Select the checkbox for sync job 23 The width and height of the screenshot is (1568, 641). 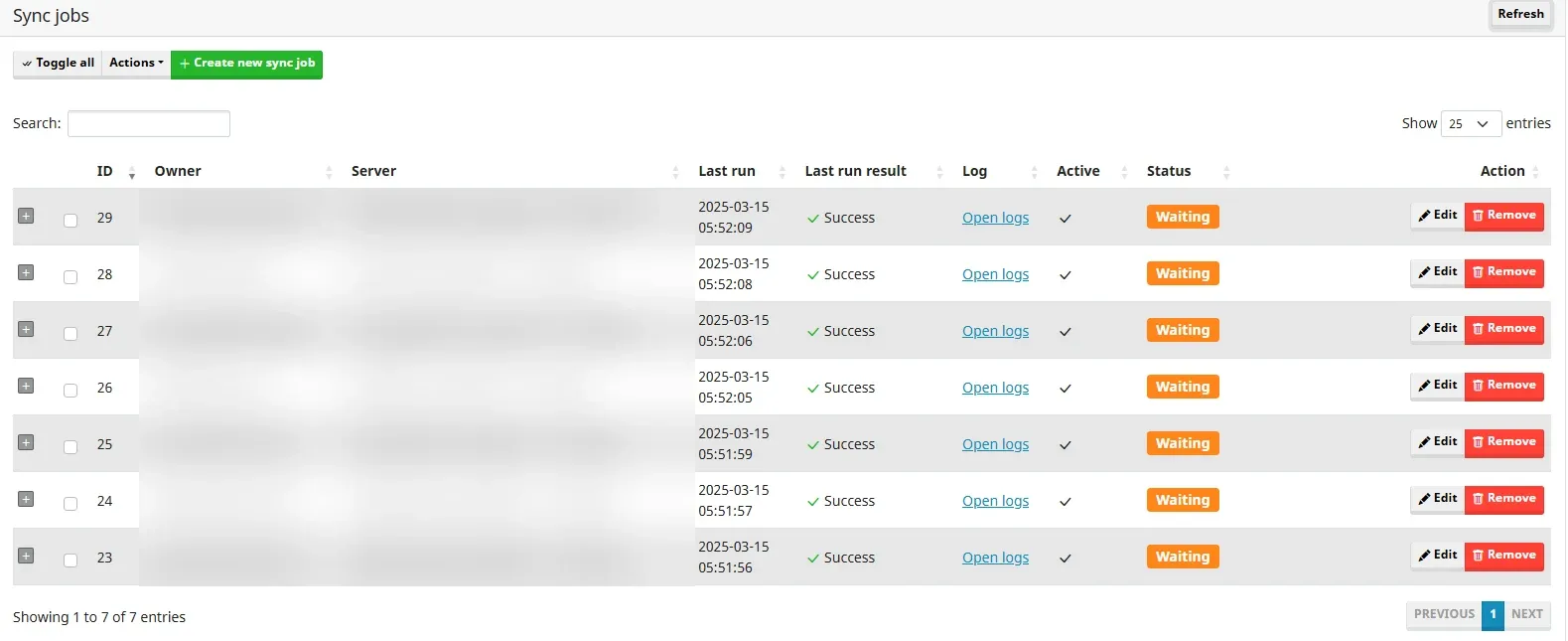[71, 560]
